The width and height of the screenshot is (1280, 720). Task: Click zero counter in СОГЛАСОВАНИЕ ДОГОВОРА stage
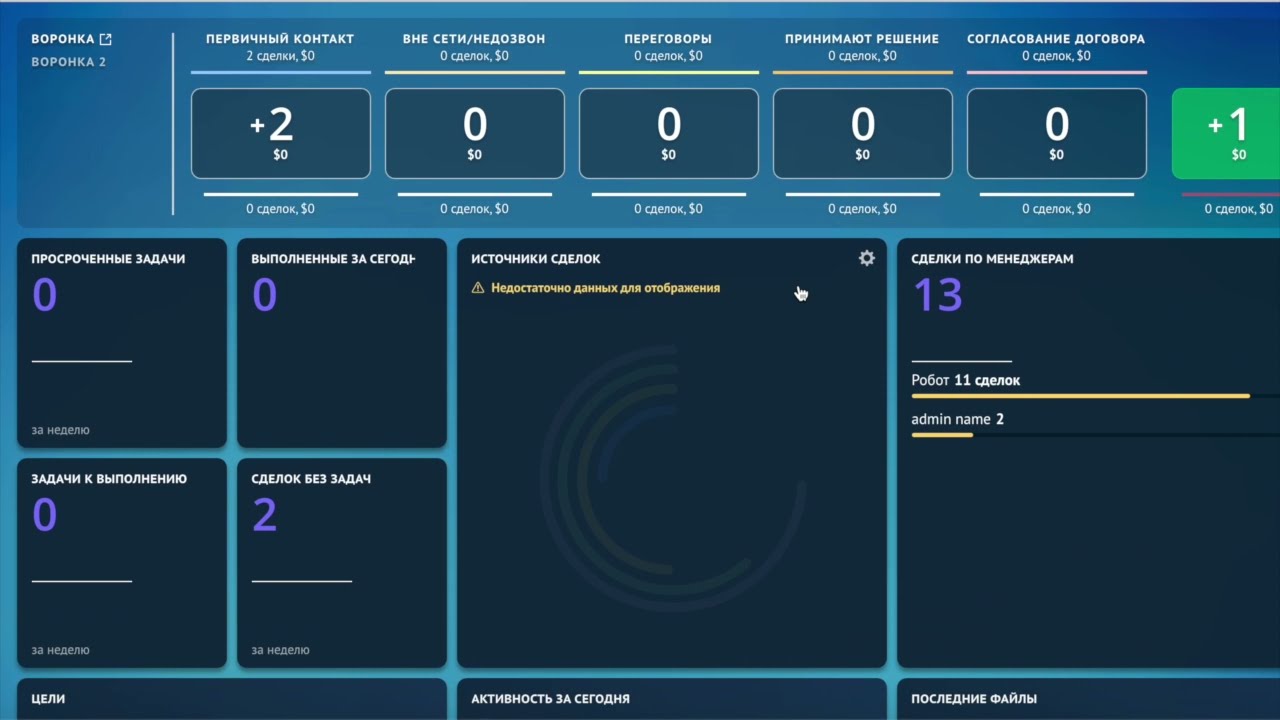1056,125
